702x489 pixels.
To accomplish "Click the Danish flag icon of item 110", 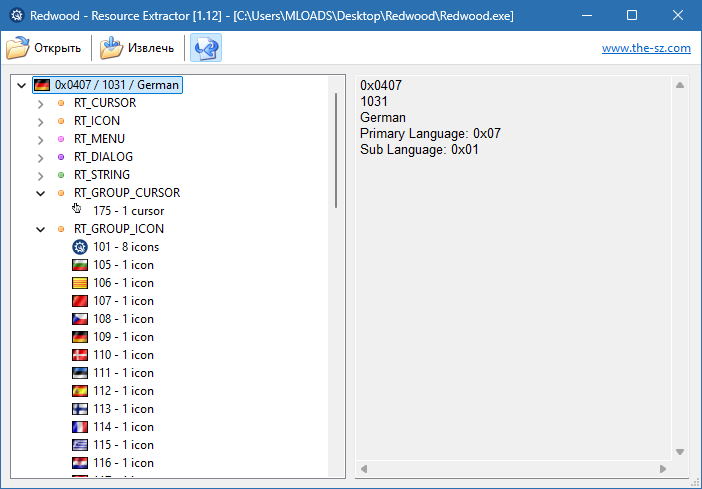I will tap(80, 355).
